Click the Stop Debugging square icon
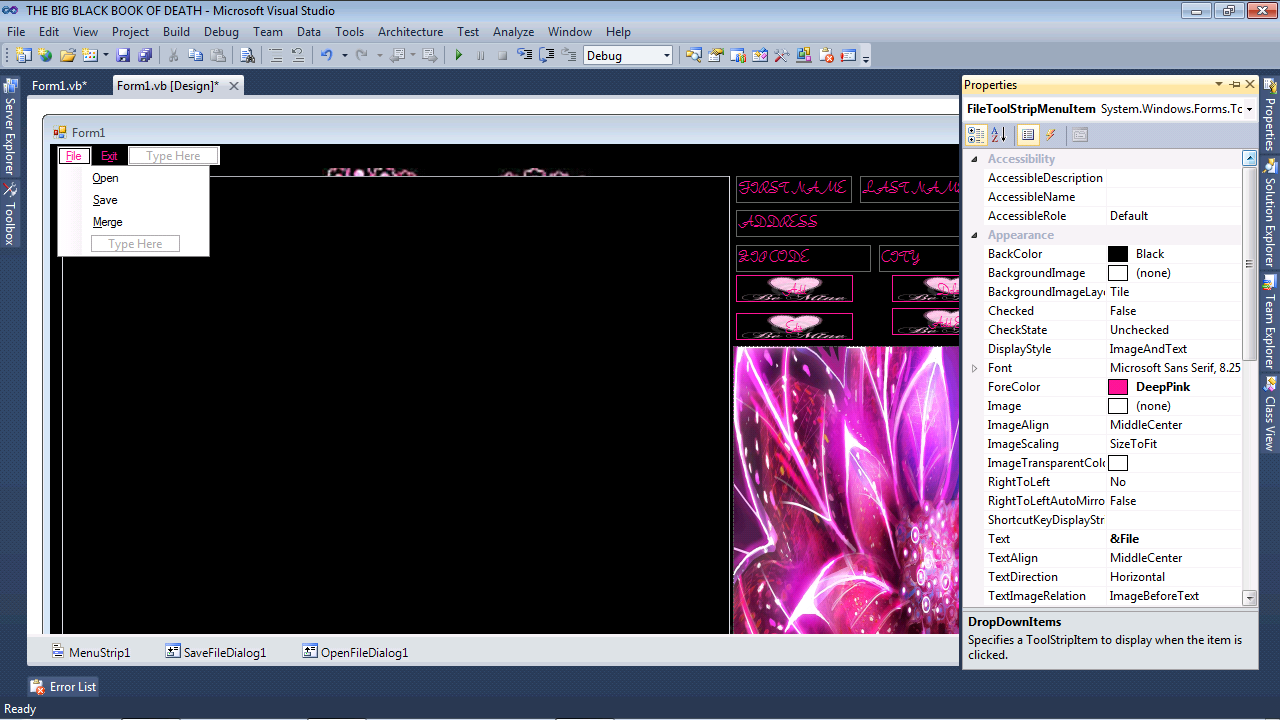Screen dimensions: 1280x720 coord(502,56)
